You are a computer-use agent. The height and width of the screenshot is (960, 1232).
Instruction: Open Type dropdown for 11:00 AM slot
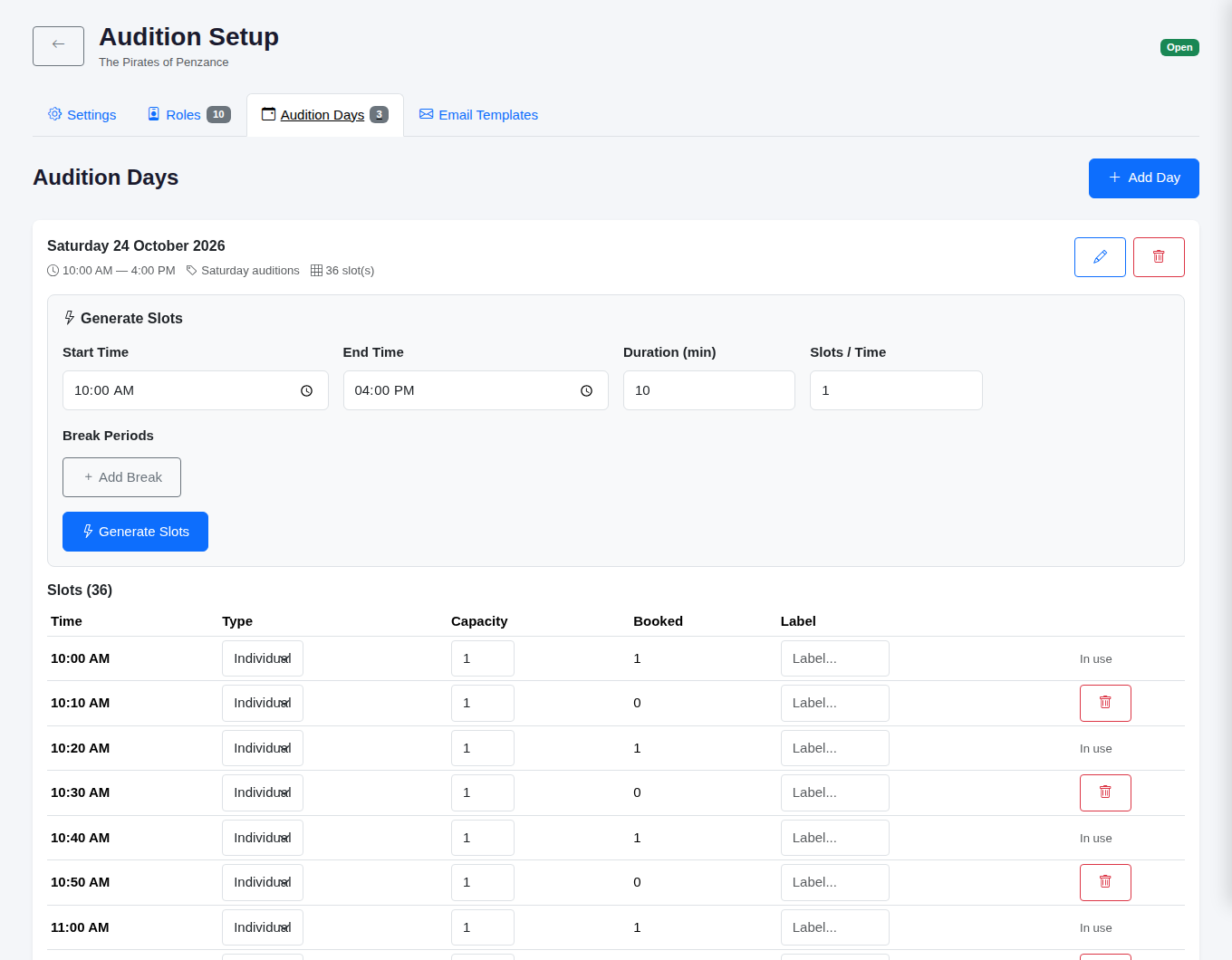tap(263, 927)
